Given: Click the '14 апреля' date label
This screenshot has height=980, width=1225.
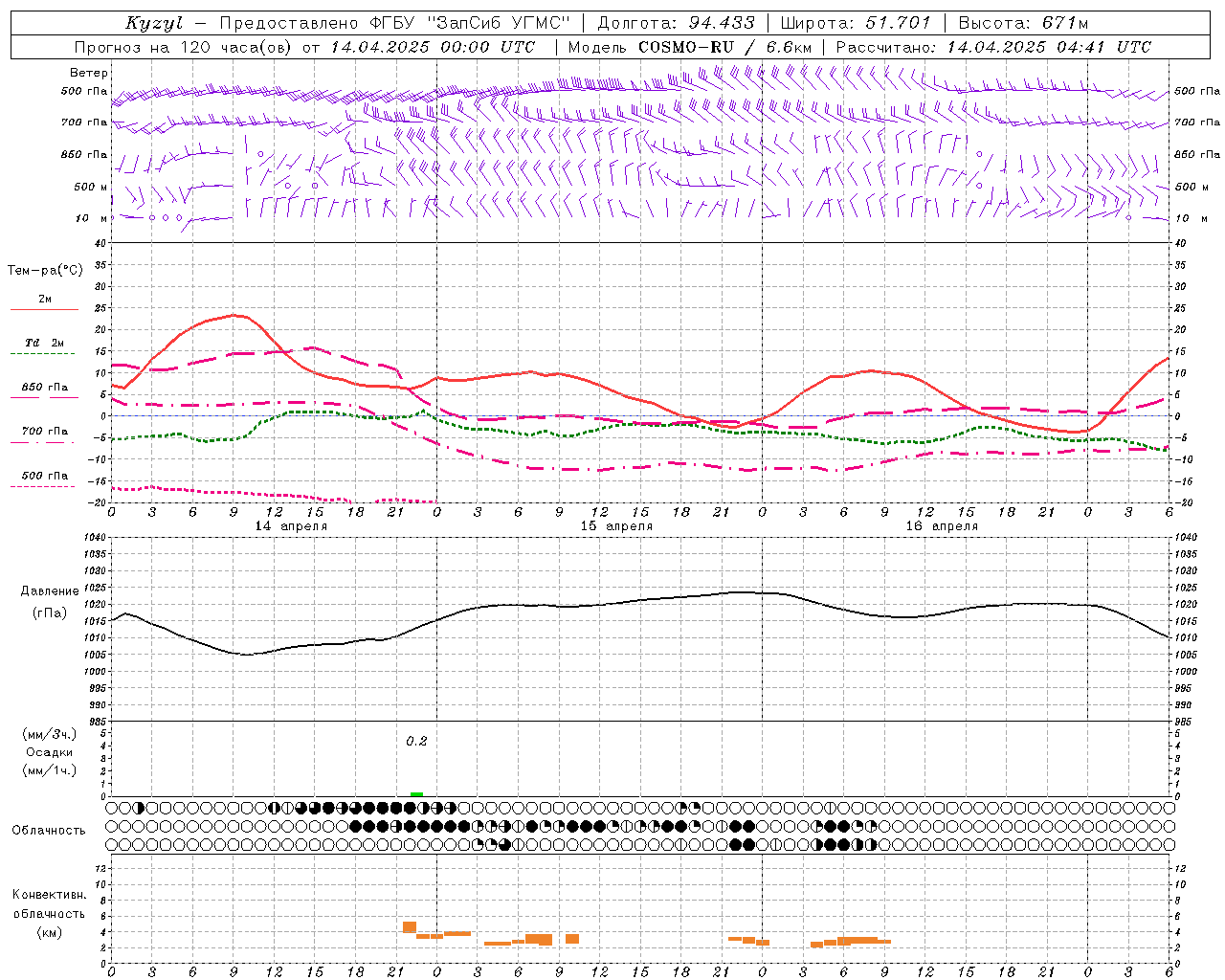Looking at the screenshot, I should coord(291,526).
